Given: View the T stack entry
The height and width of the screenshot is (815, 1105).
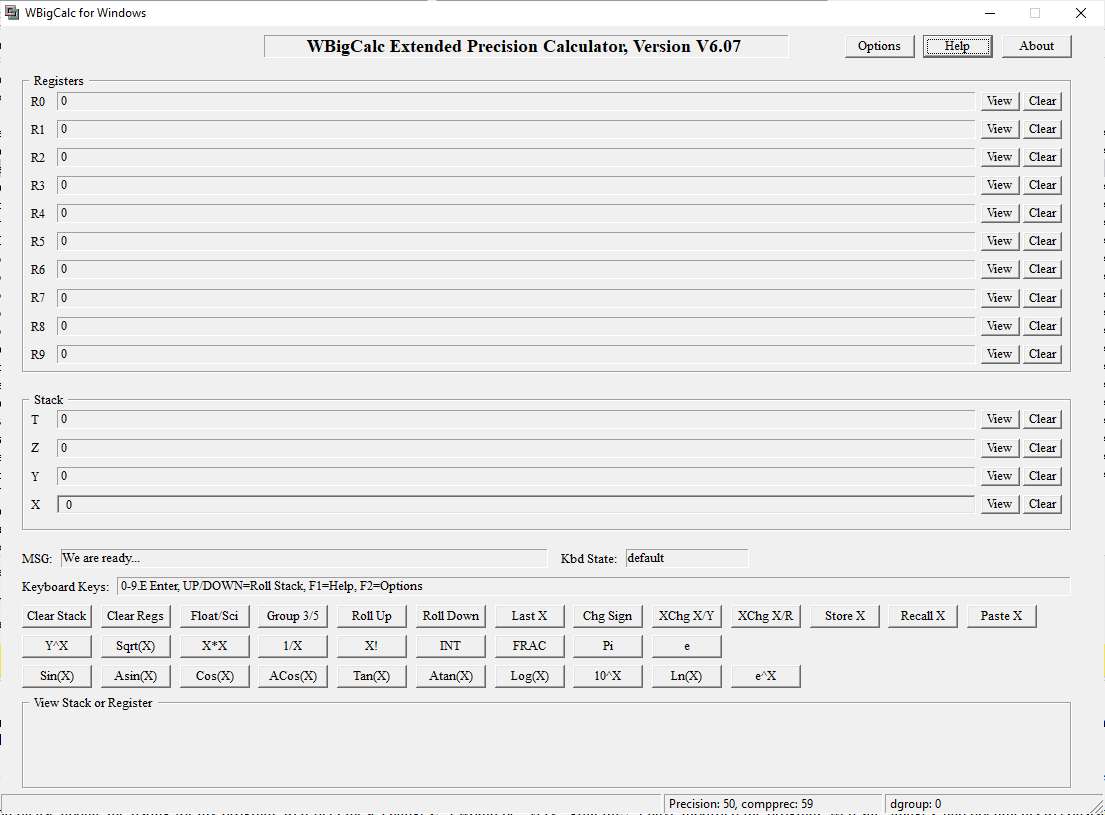Looking at the screenshot, I should (999, 419).
